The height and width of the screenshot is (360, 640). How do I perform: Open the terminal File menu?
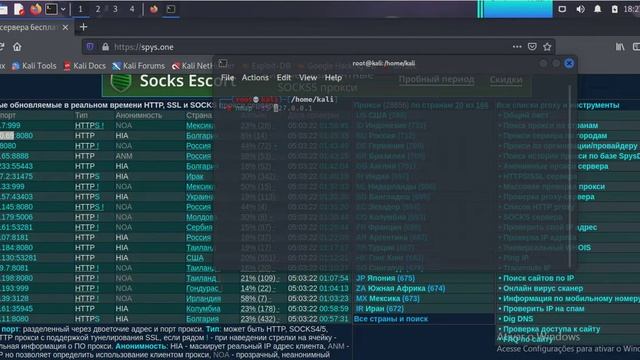pyautogui.click(x=227, y=78)
